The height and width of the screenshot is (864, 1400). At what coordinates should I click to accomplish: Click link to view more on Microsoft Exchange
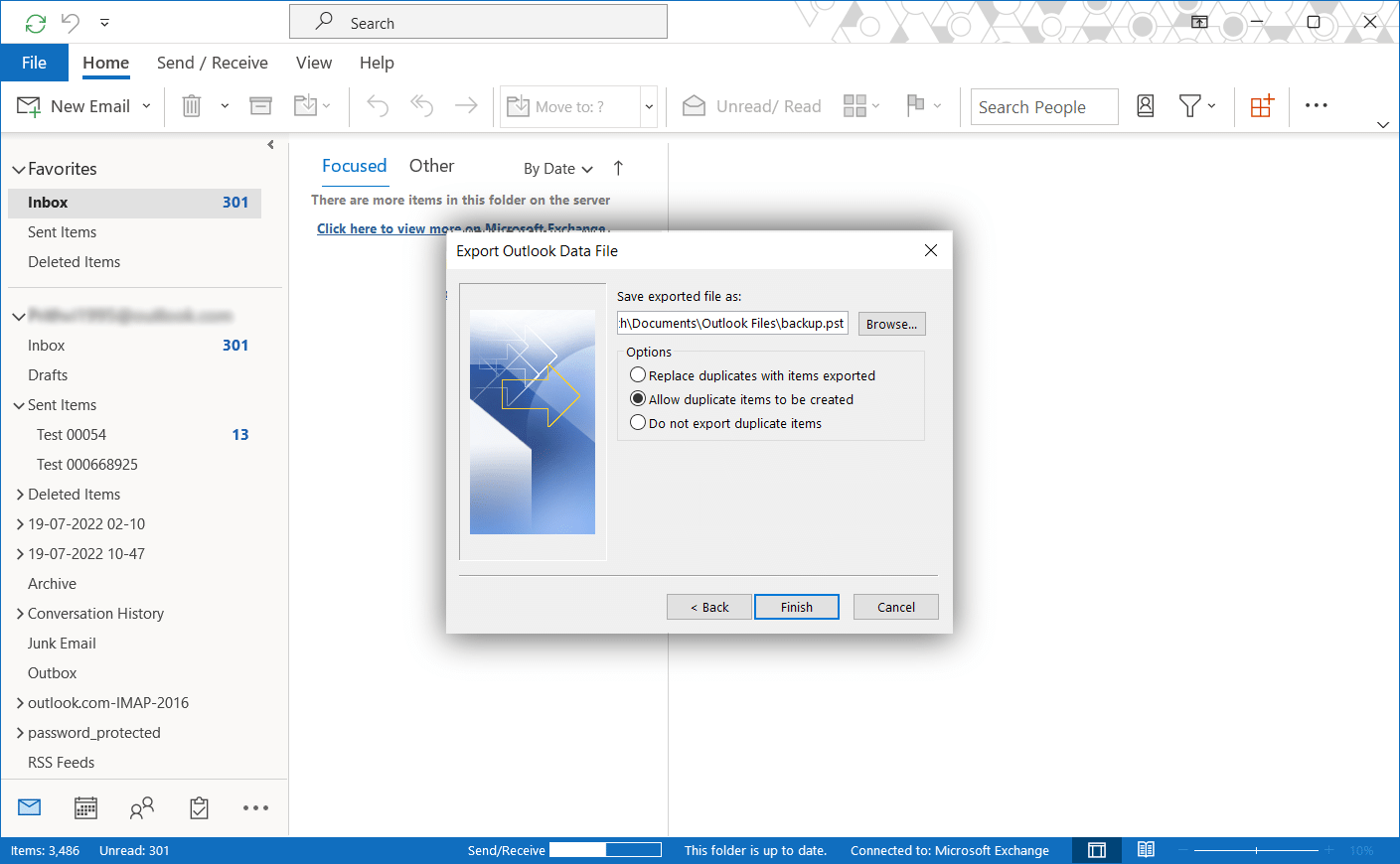(x=462, y=228)
